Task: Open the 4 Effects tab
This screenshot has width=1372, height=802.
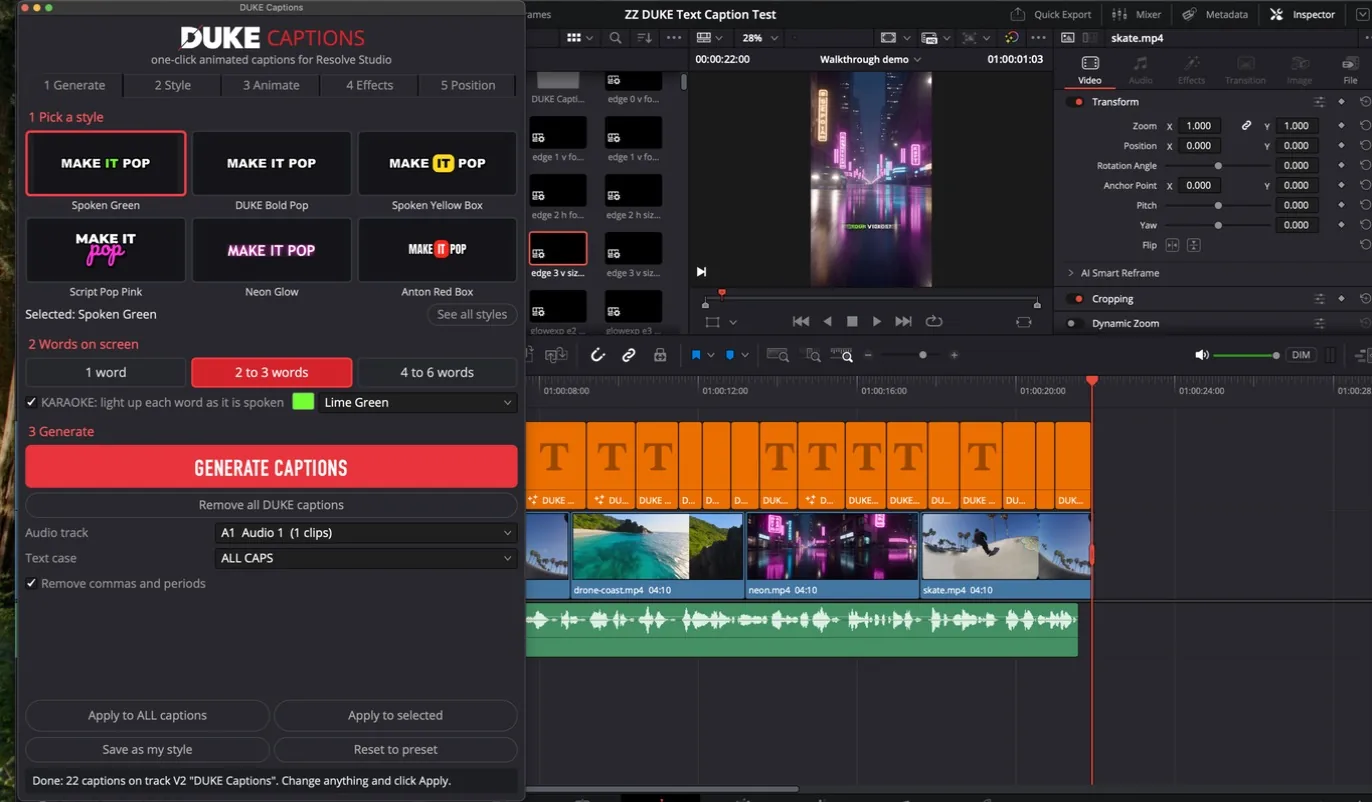Action: (370, 85)
